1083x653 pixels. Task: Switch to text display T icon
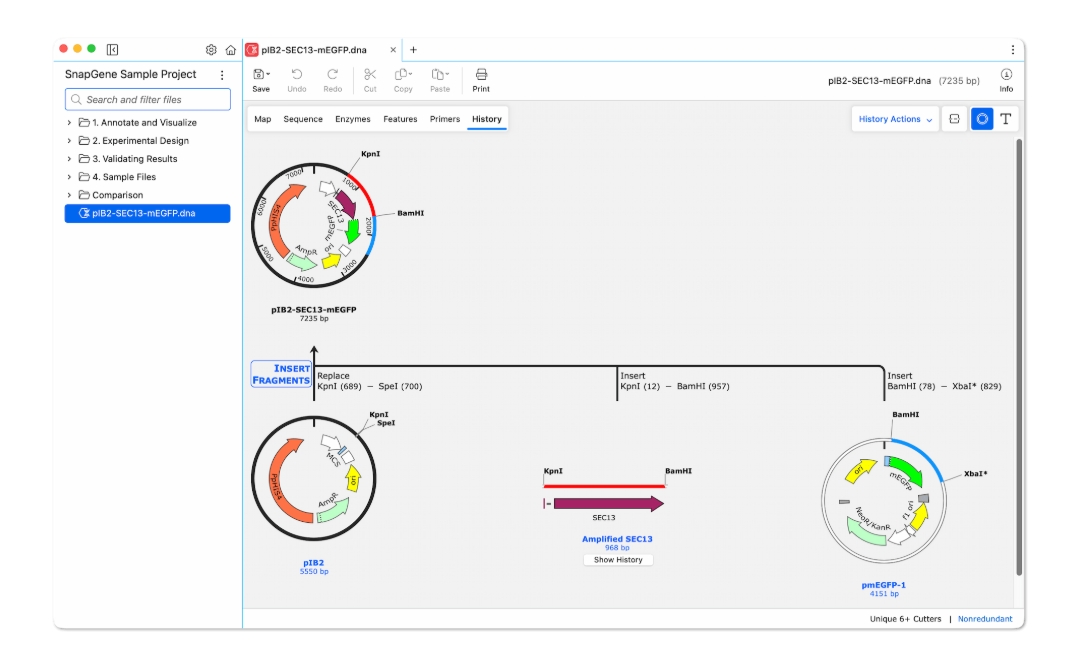[1006, 119]
